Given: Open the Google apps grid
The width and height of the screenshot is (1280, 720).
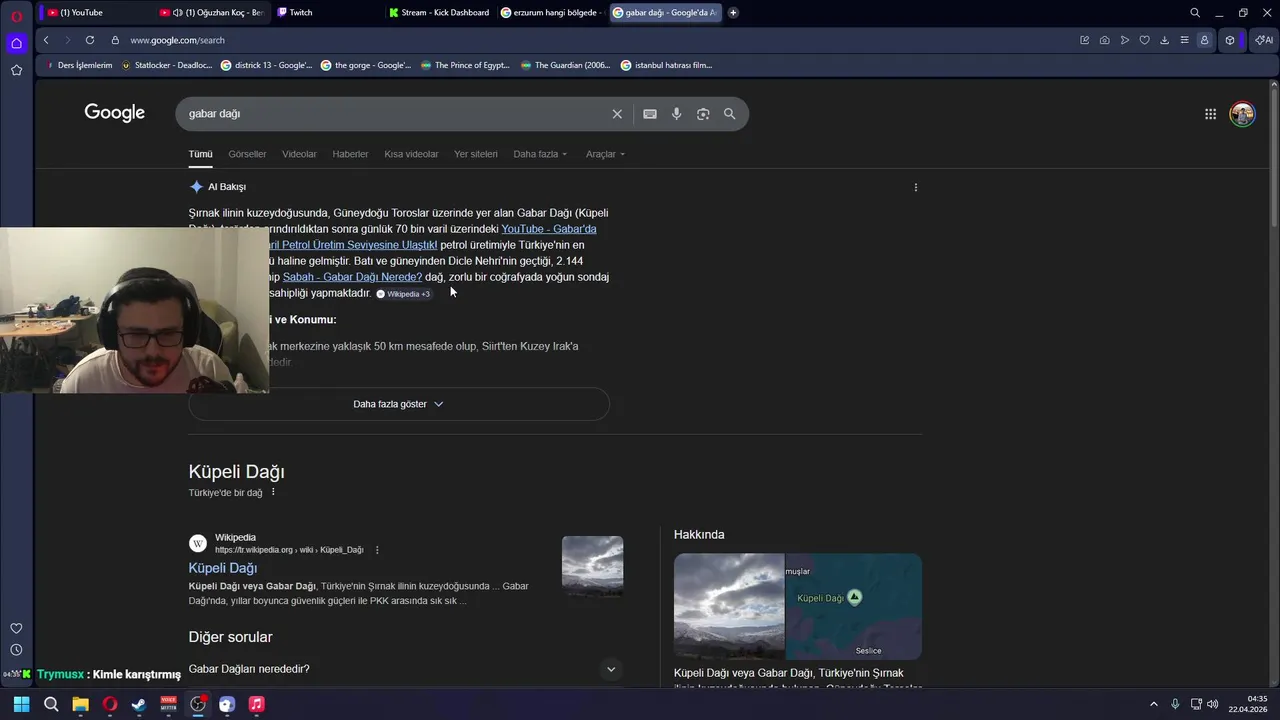Looking at the screenshot, I should [1210, 114].
